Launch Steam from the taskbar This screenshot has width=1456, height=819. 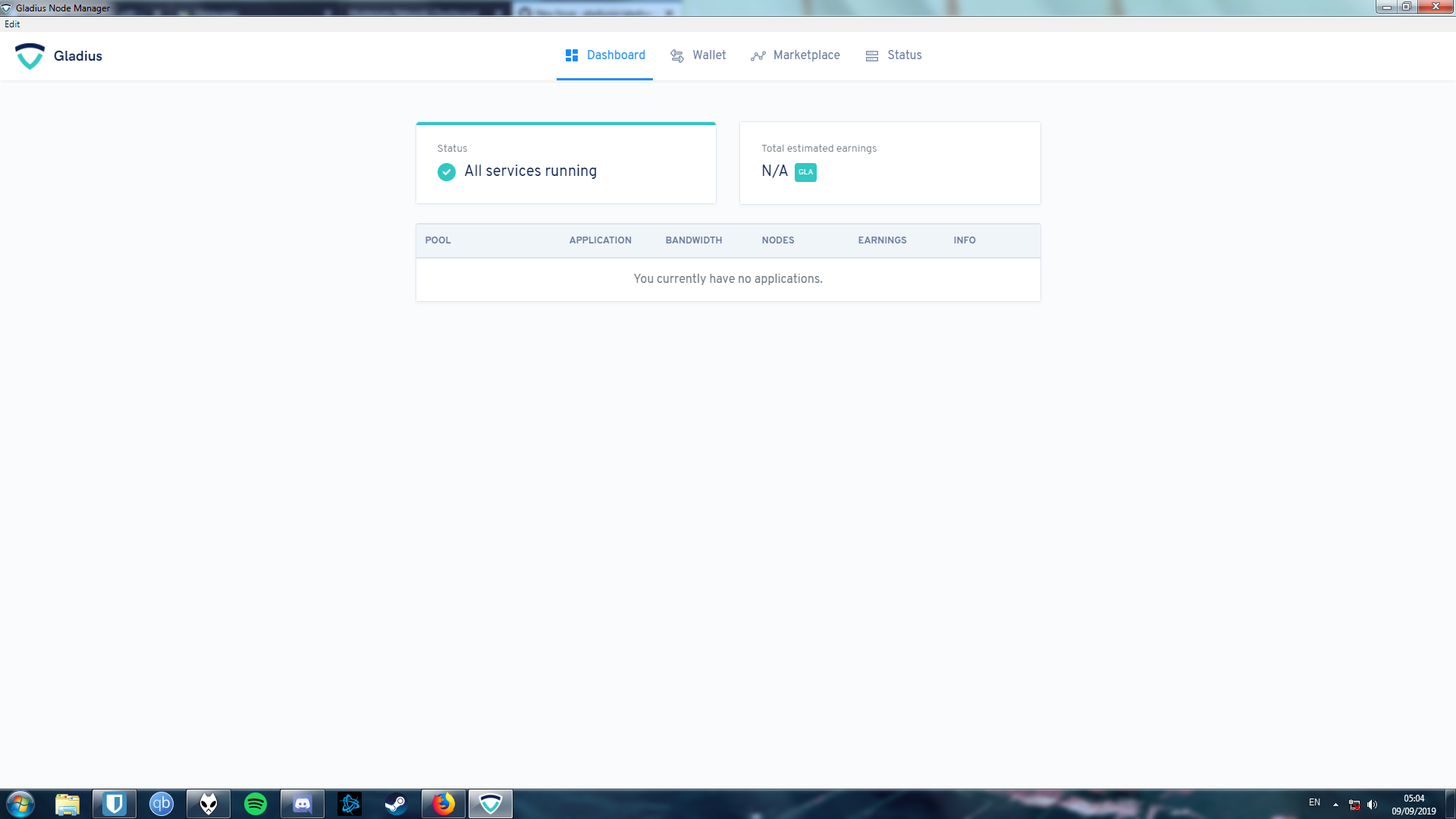[x=396, y=804]
